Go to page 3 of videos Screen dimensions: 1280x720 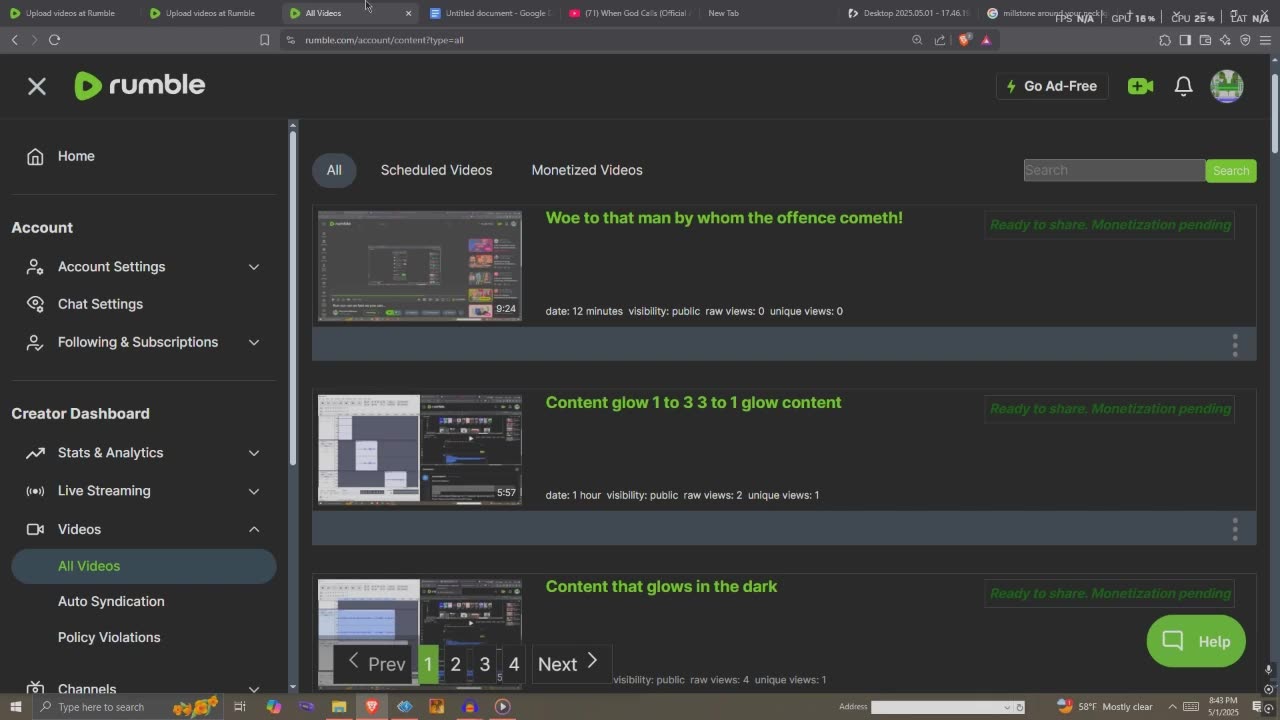tap(484, 664)
